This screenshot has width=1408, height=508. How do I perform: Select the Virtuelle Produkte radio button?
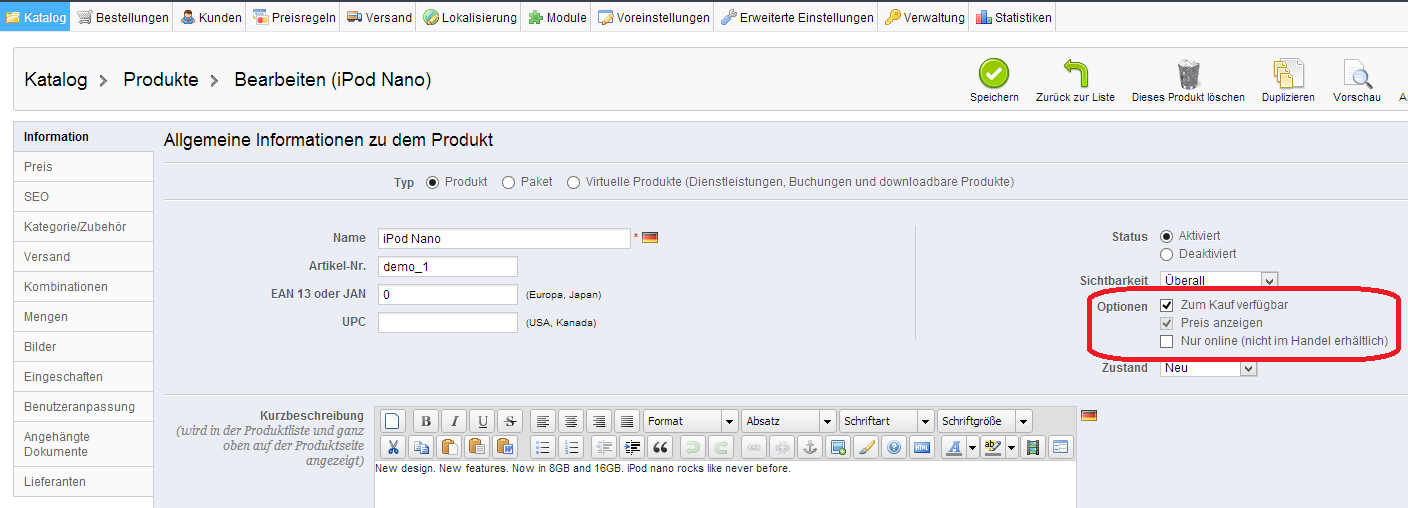coord(573,182)
